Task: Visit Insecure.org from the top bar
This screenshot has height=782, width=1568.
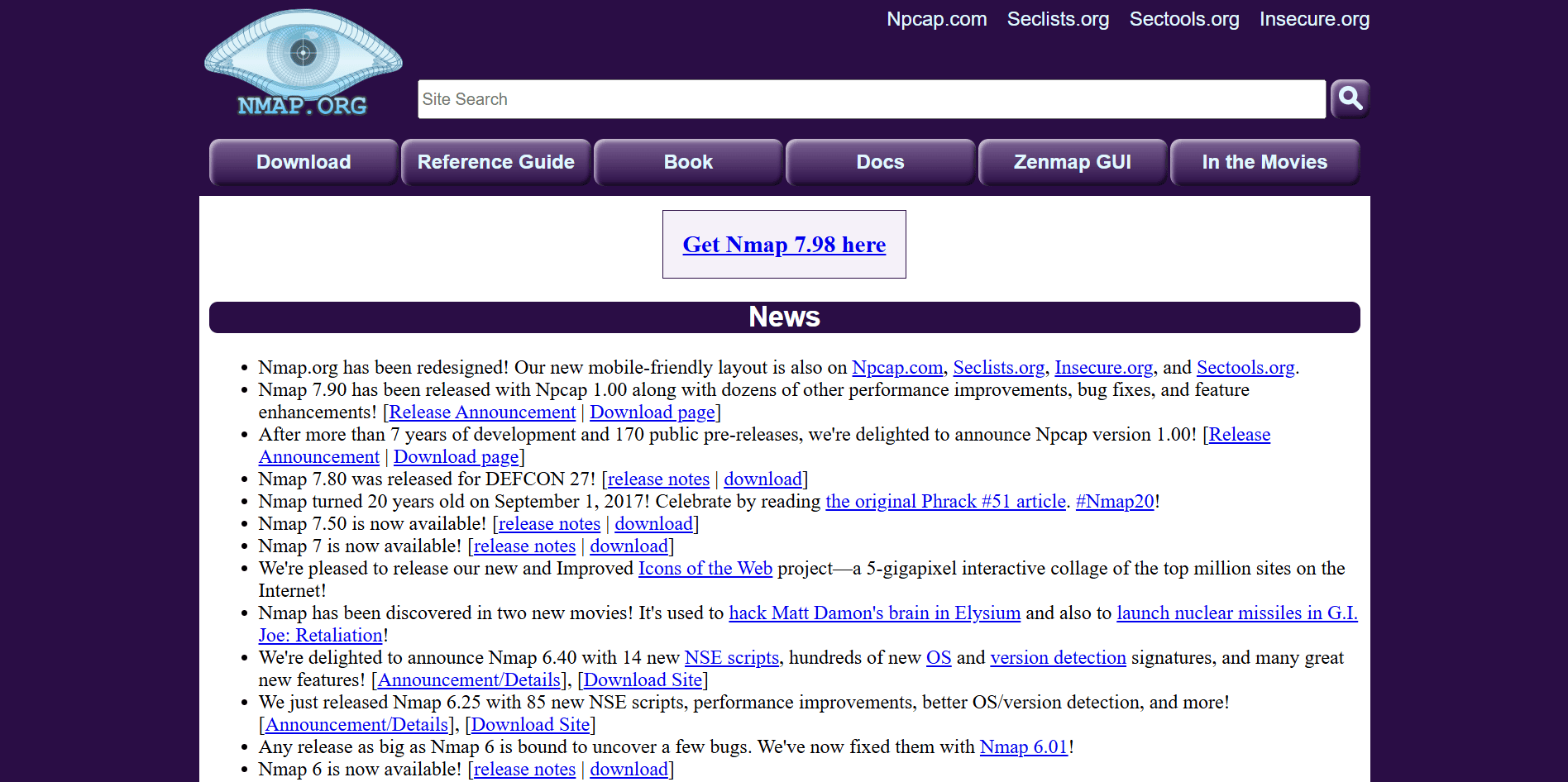Action: [x=1313, y=19]
